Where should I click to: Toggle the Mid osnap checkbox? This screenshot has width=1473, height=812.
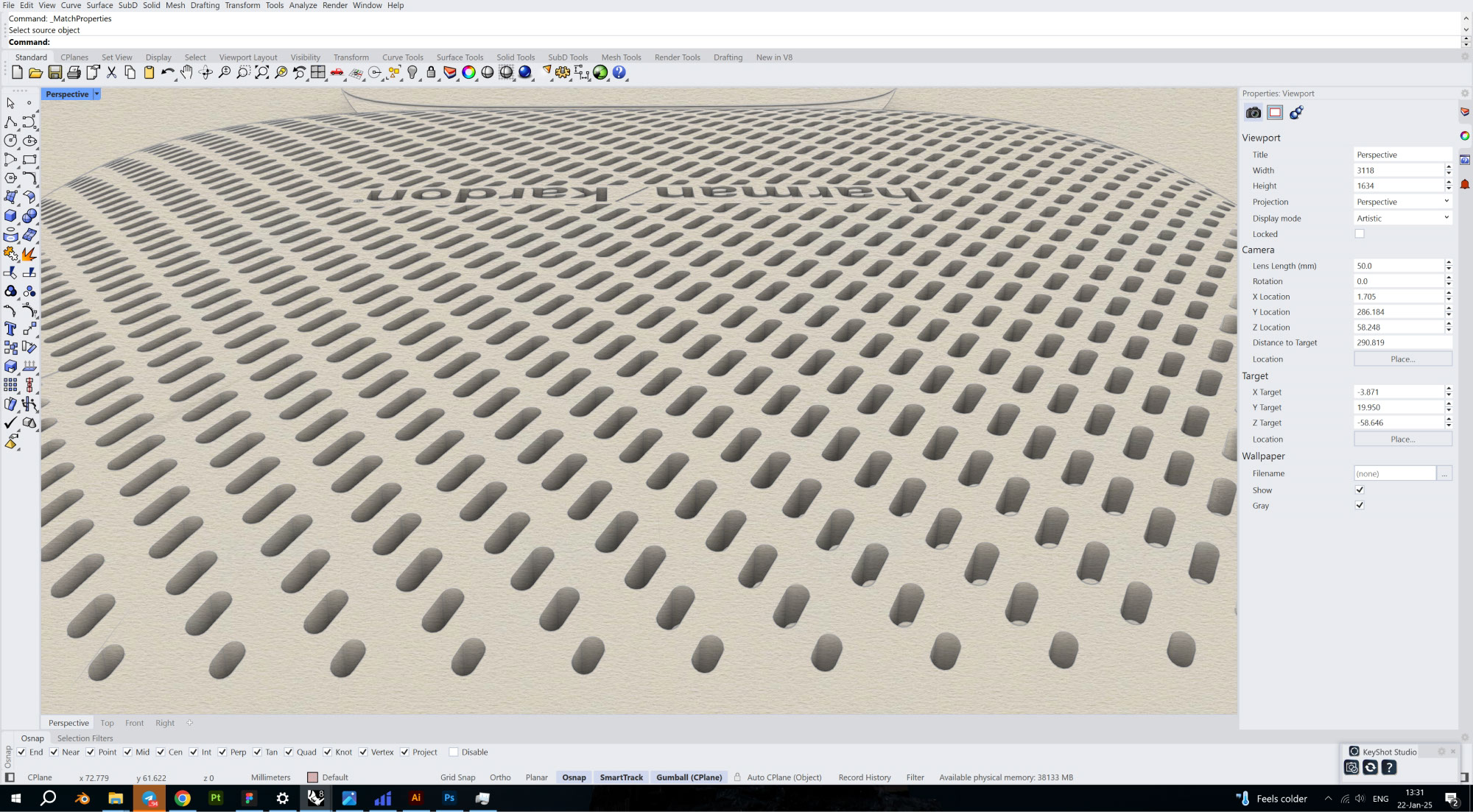tap(128, 752)
